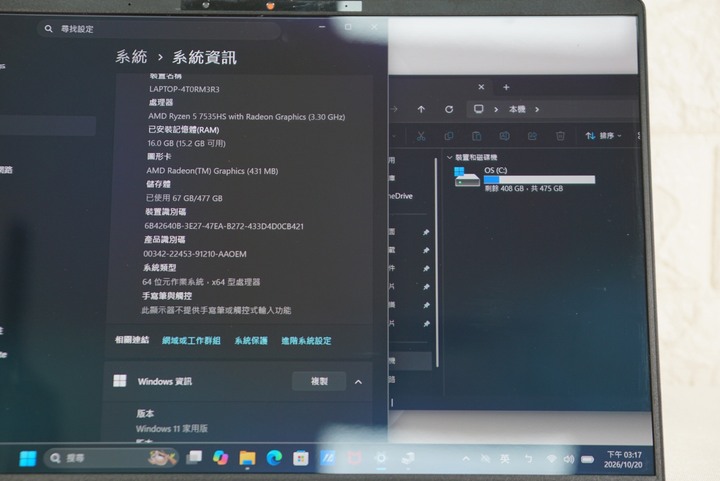Open the 系統保護 link

pos(251,341)
